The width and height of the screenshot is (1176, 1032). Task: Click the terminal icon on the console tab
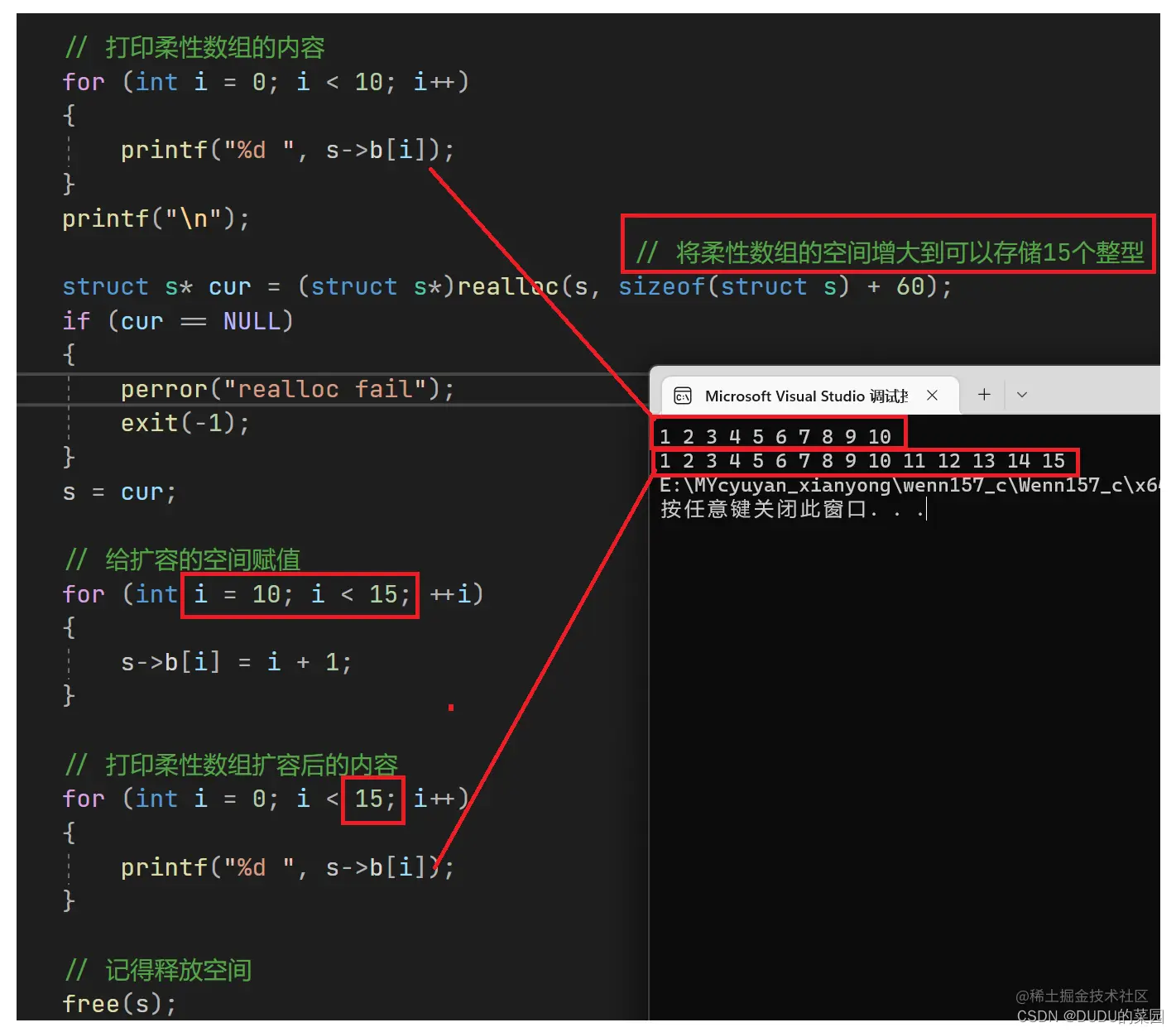(683, 396)
